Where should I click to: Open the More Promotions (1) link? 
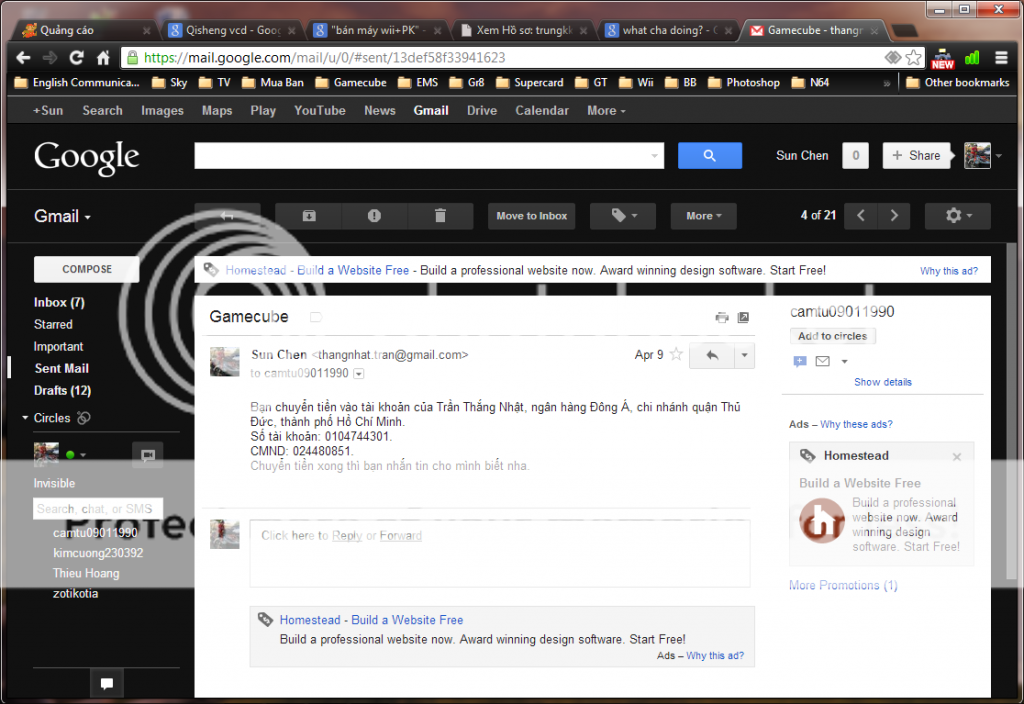(843, 585)
